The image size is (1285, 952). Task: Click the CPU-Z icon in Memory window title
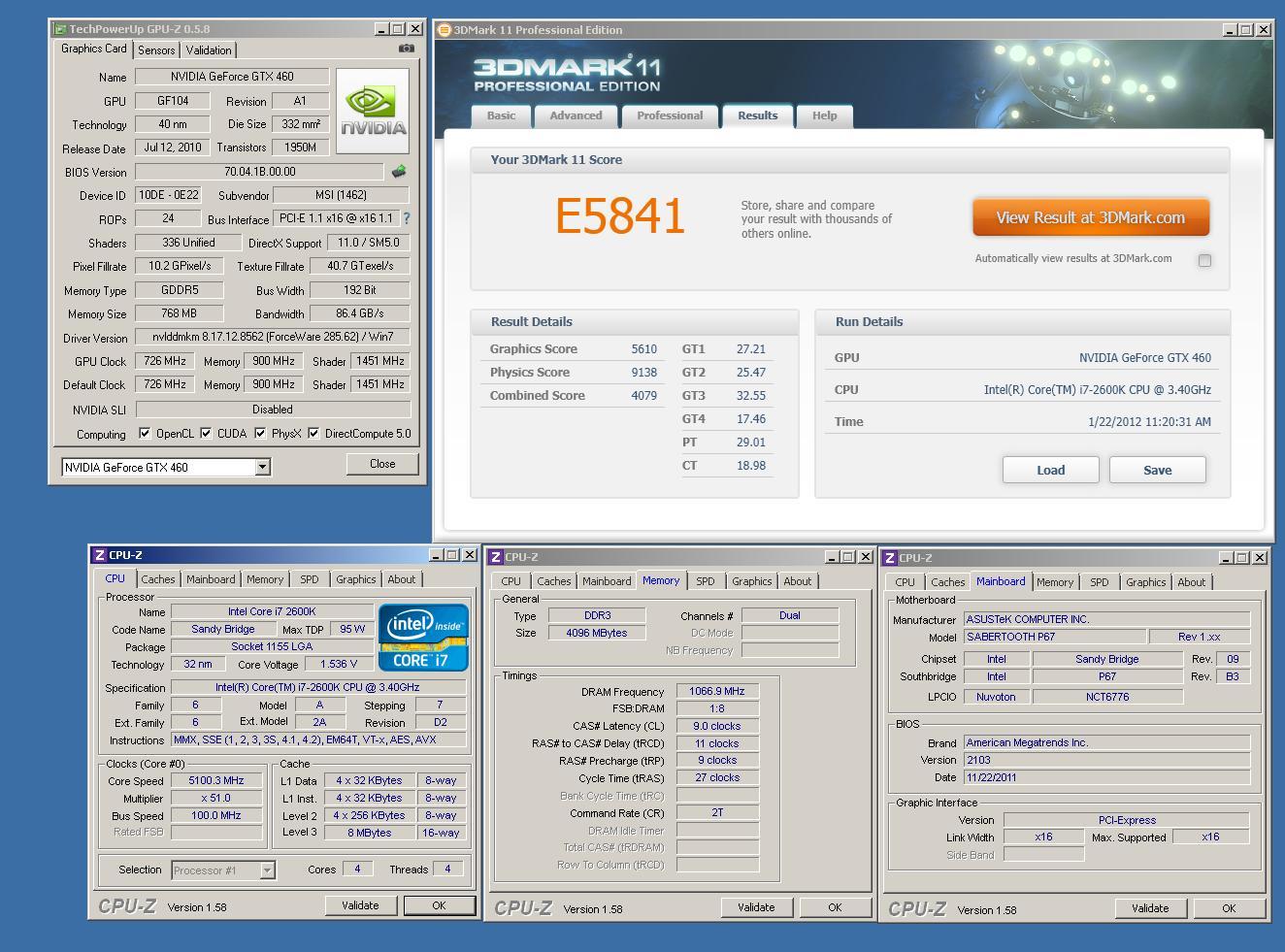tap(495, 557)
